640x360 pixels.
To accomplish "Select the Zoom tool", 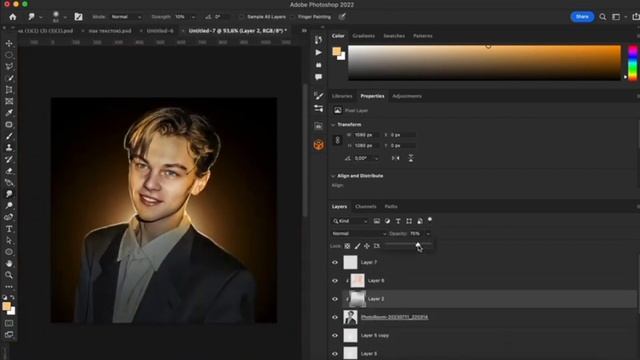I will 9,275.
